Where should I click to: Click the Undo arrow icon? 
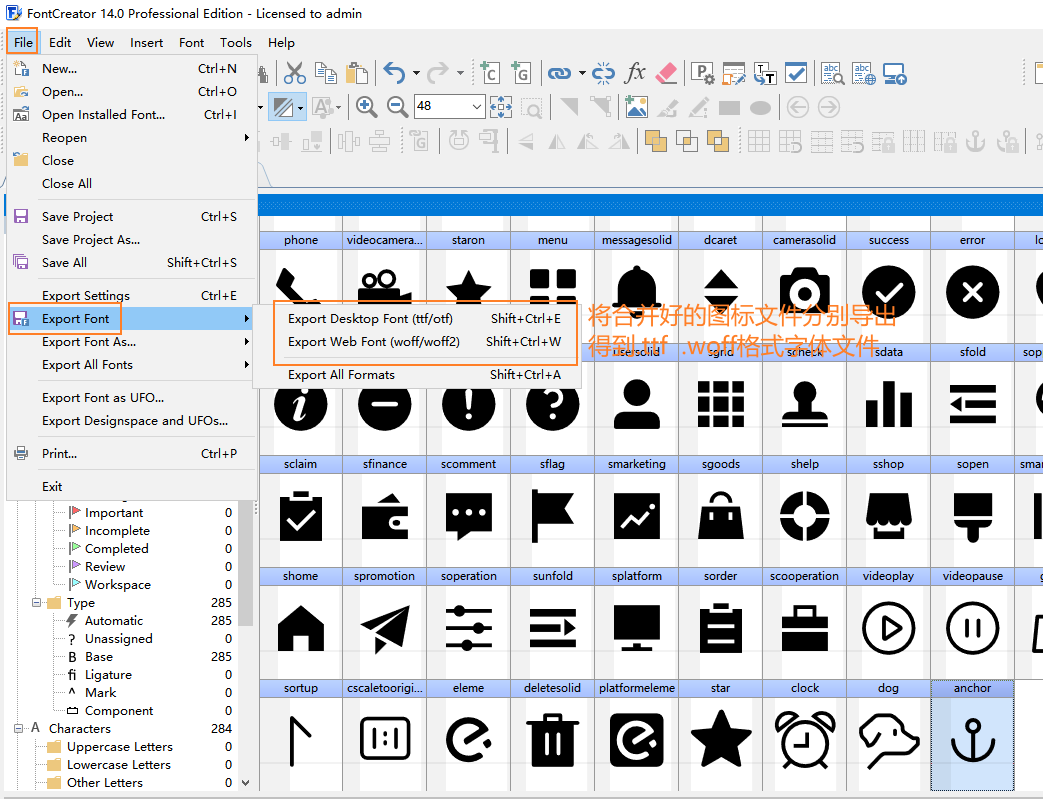point(394,73)
